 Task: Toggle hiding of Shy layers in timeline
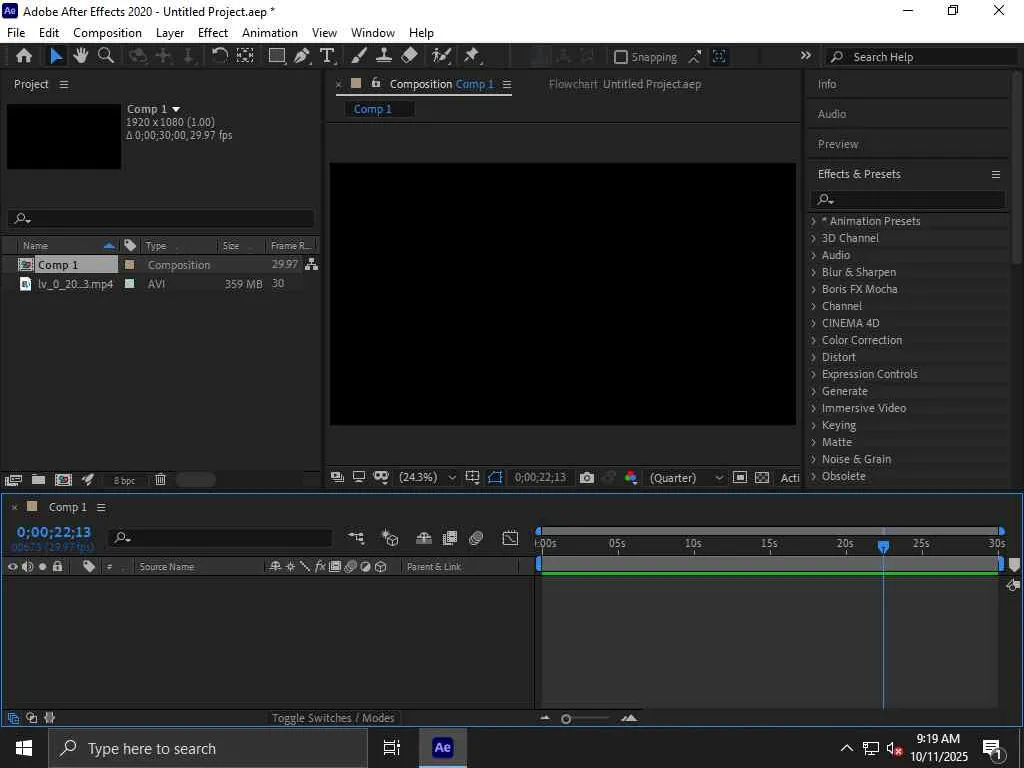tap(424, 537)
